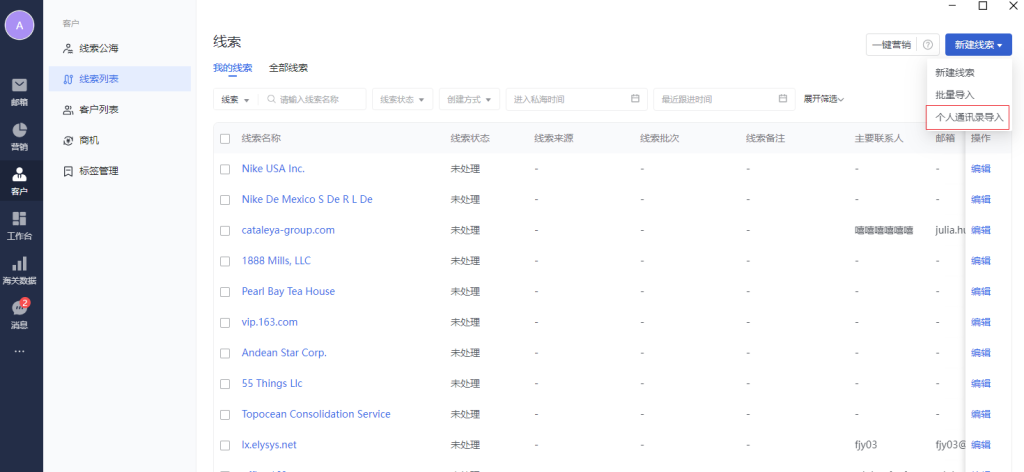Choose 个人通讯录导入 from the dropdown menu
This screenshot has height=472, width=1024.
968,117
